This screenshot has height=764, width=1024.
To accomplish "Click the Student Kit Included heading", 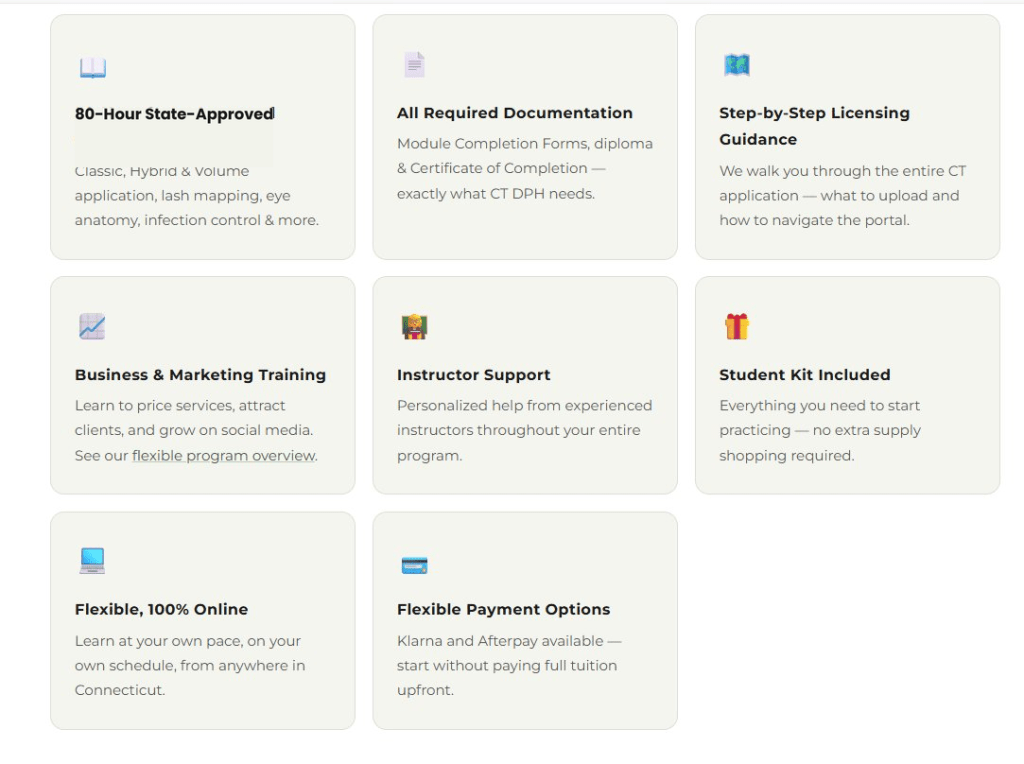I will (804, 375).
